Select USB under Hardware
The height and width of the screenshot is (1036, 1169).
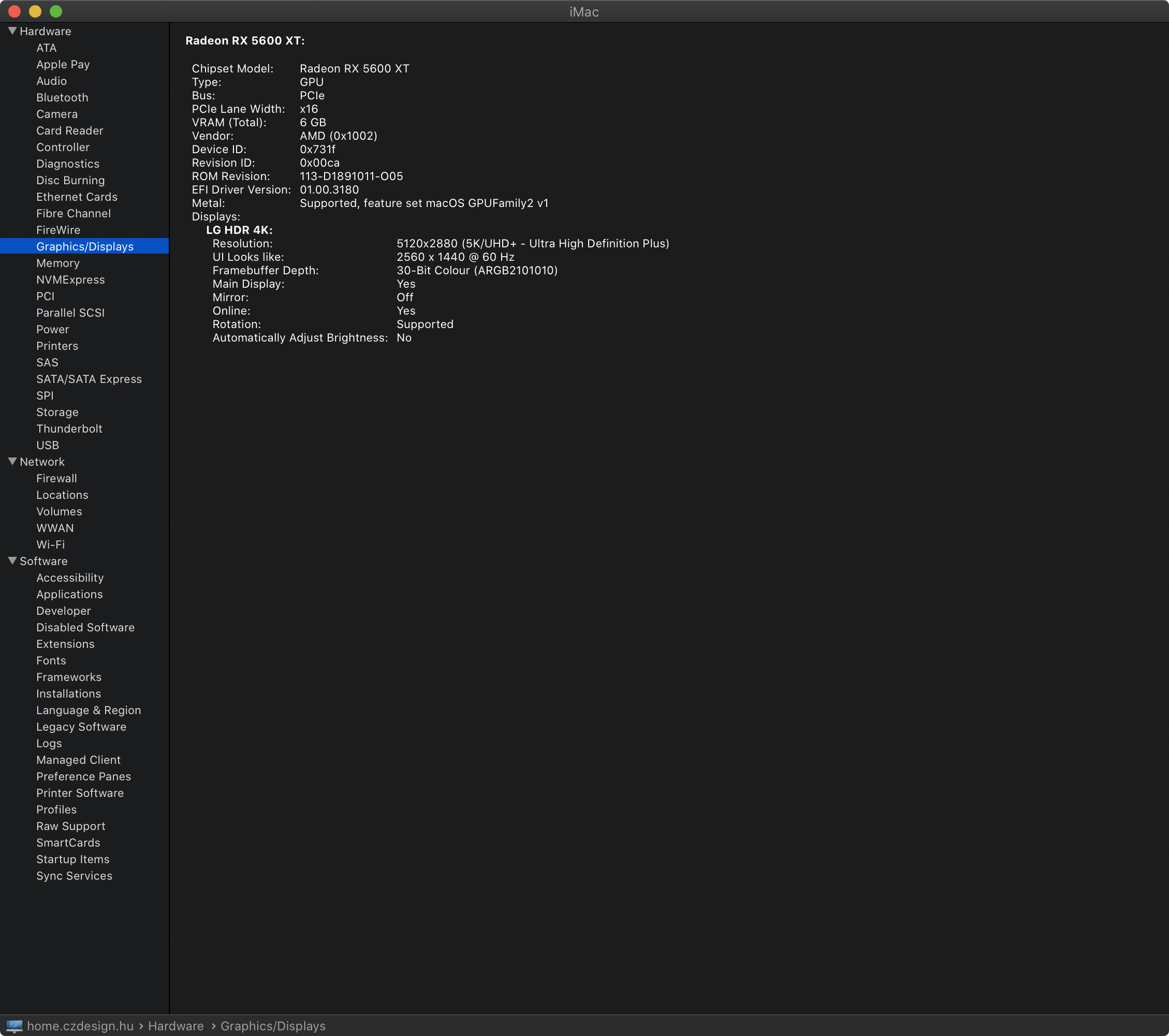point(48,446)
